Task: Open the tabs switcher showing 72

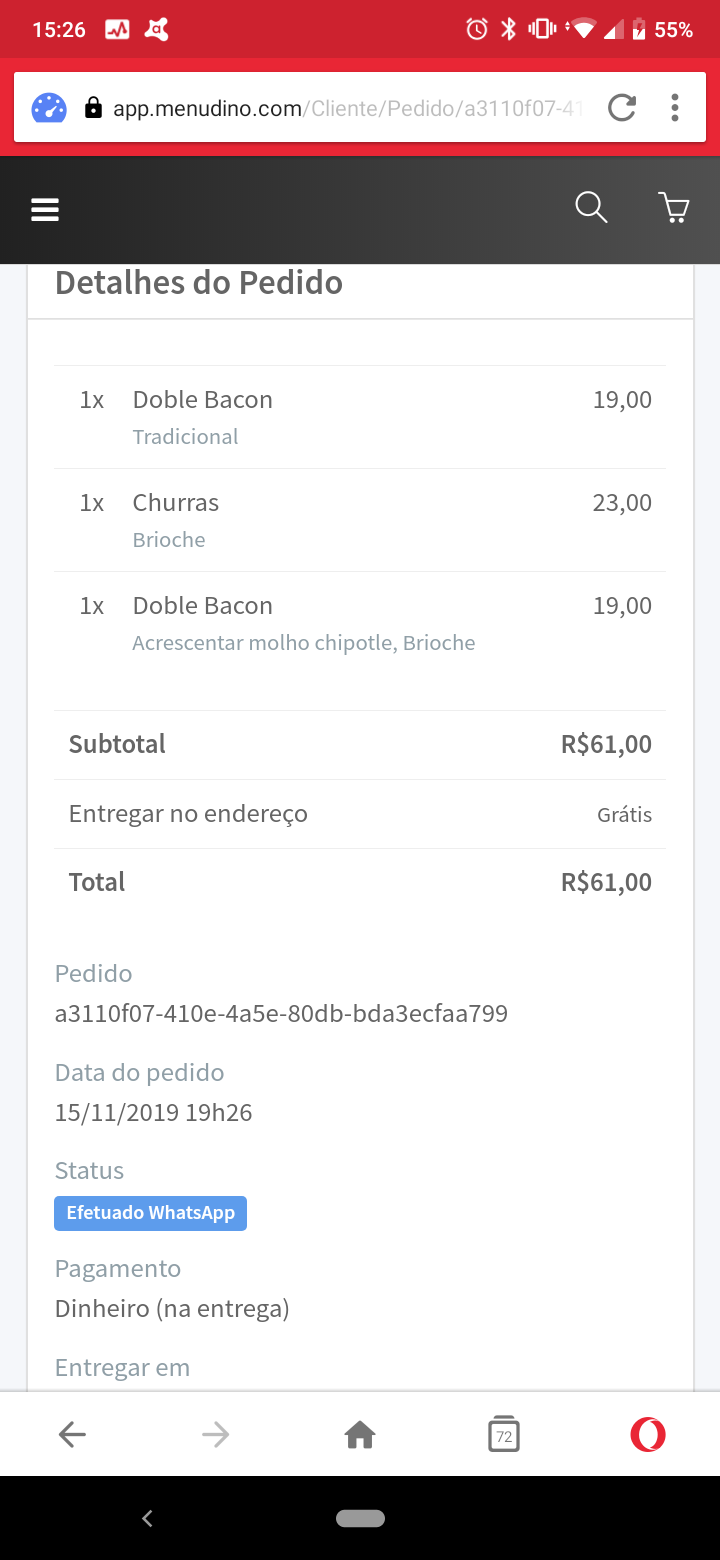Action: (x=504, y=1435)
